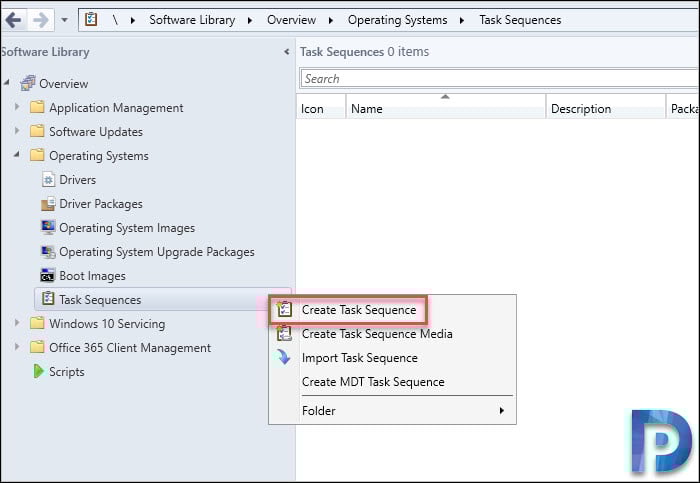Choose Create MDT Task Sequence

(x=373, y=382)
